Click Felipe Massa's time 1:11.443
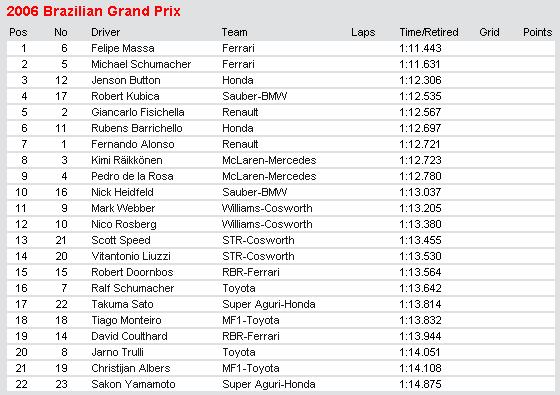This screenshot has width=560, height=395. pos(420,48)
